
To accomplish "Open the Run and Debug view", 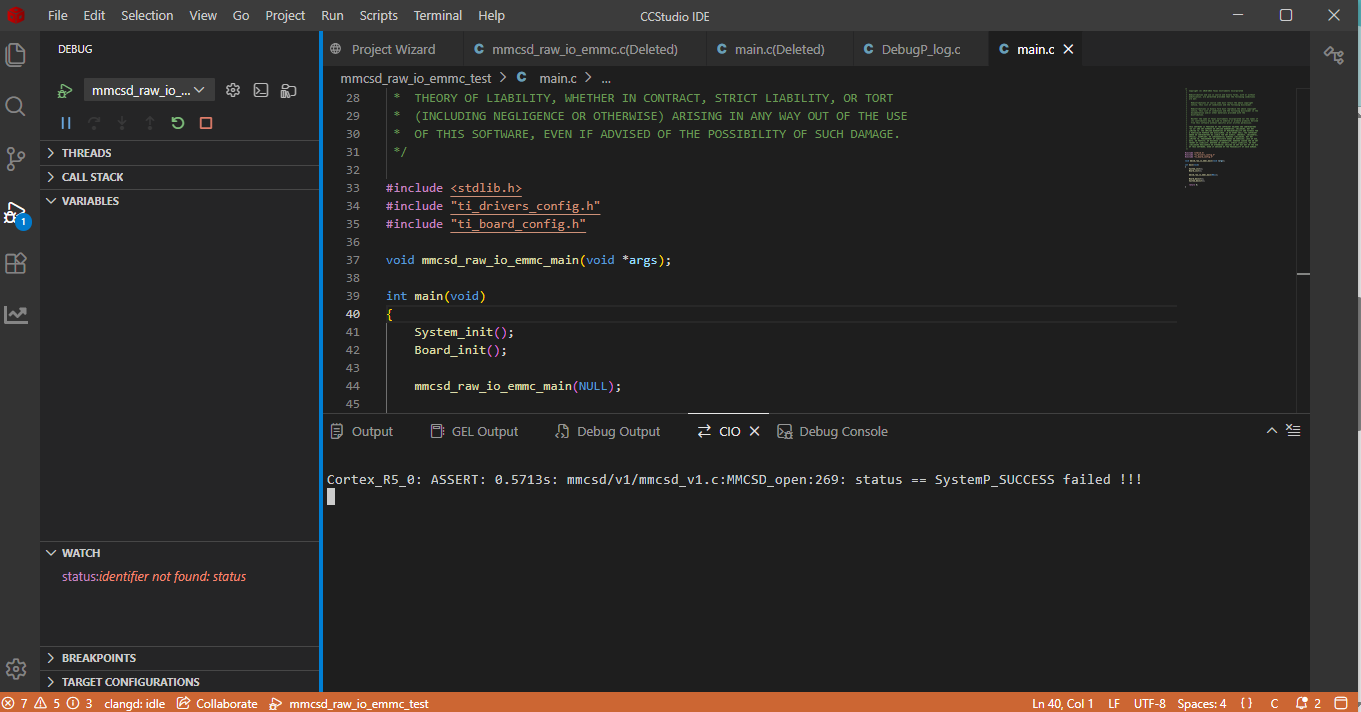I will (16, 212).
